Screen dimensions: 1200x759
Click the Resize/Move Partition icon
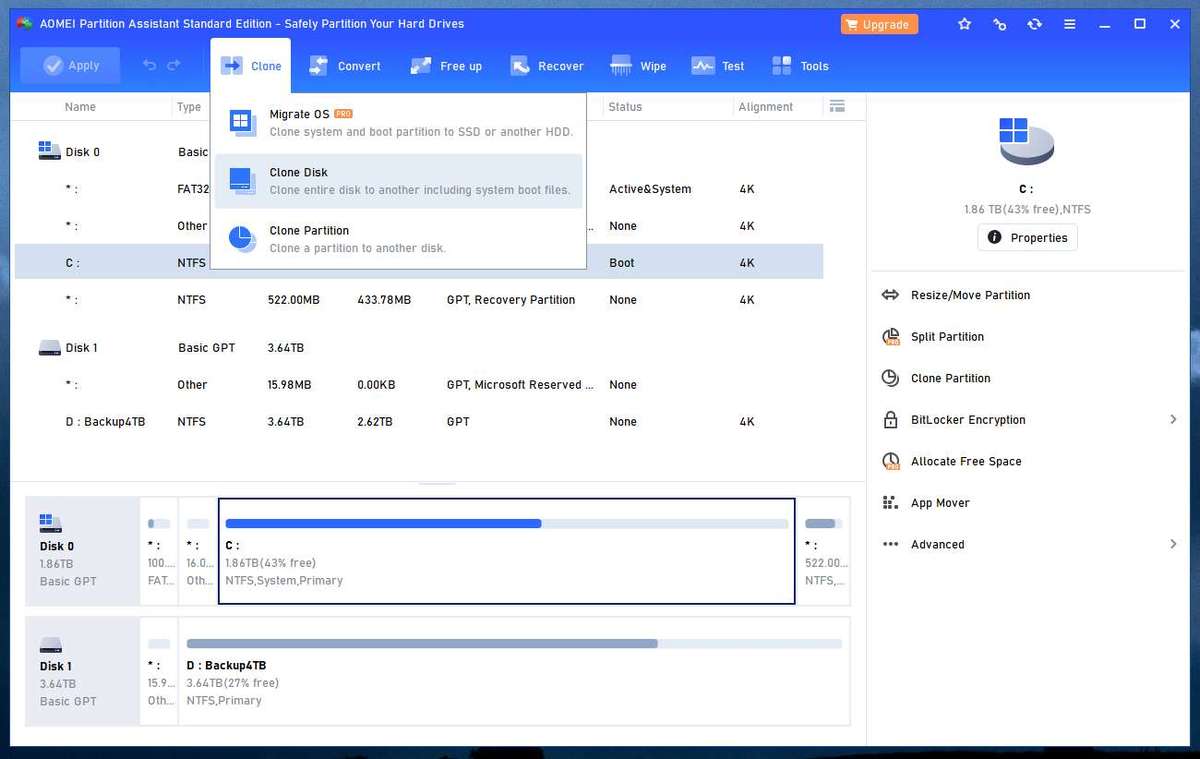[890, 295]
